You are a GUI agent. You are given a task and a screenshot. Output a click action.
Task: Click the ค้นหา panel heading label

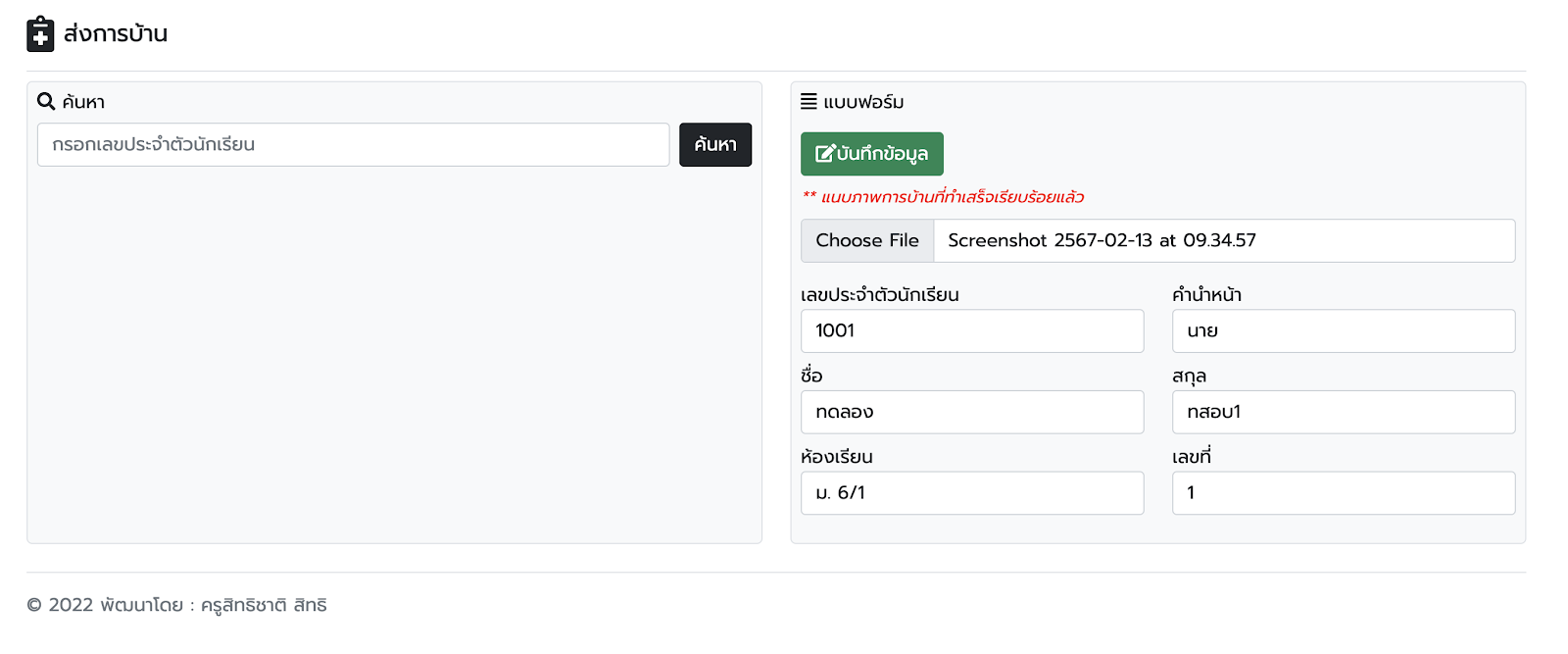pyautogui.click(x=83, y=102)
